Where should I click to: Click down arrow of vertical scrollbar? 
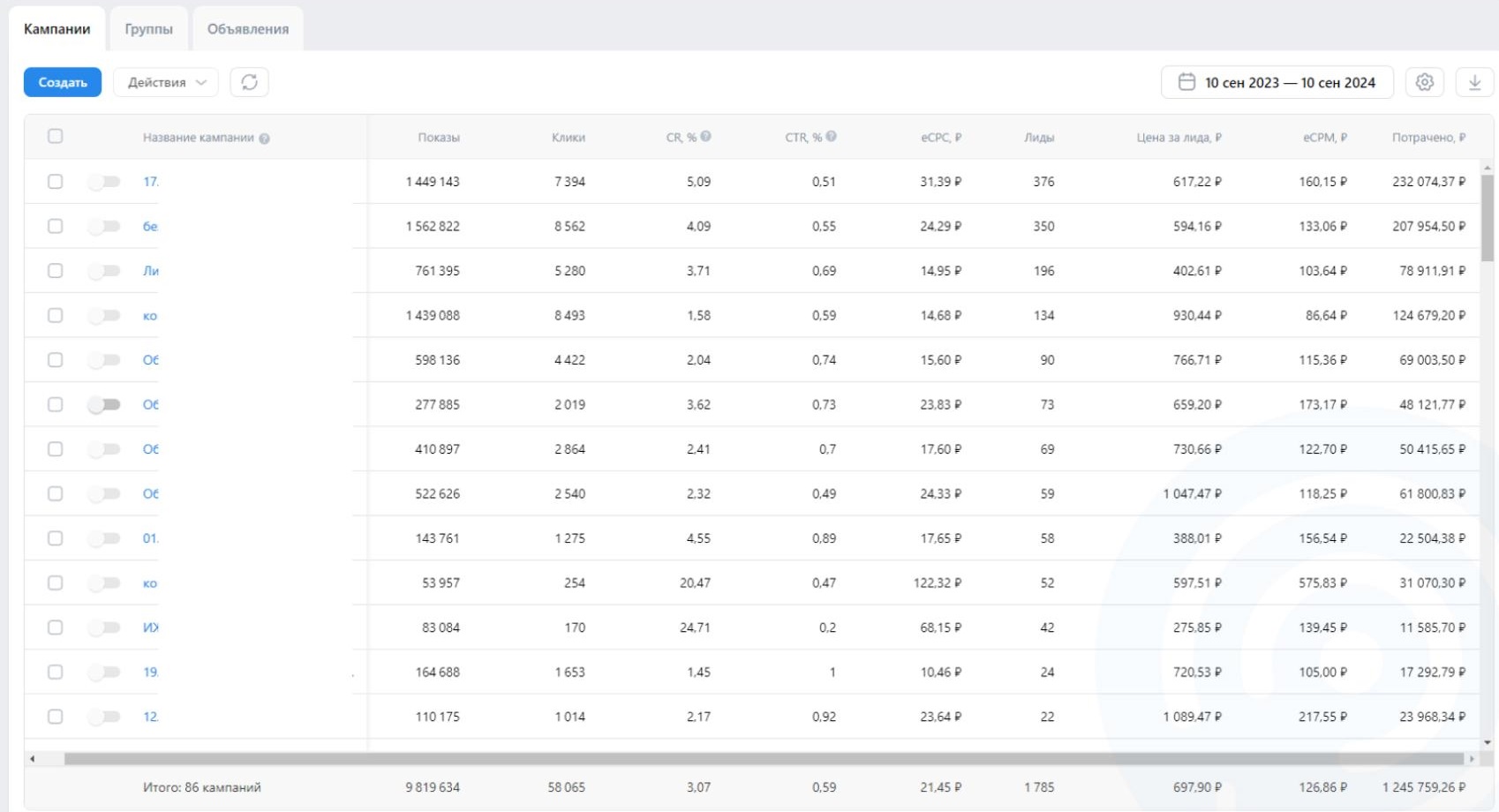coord(1487,742)
